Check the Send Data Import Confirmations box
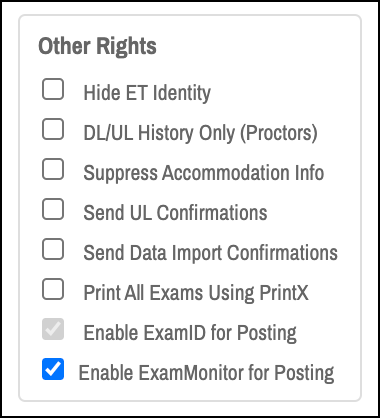The width and height of the screenshot is (380, 418). pyautogui.click(x=53, y=249)
